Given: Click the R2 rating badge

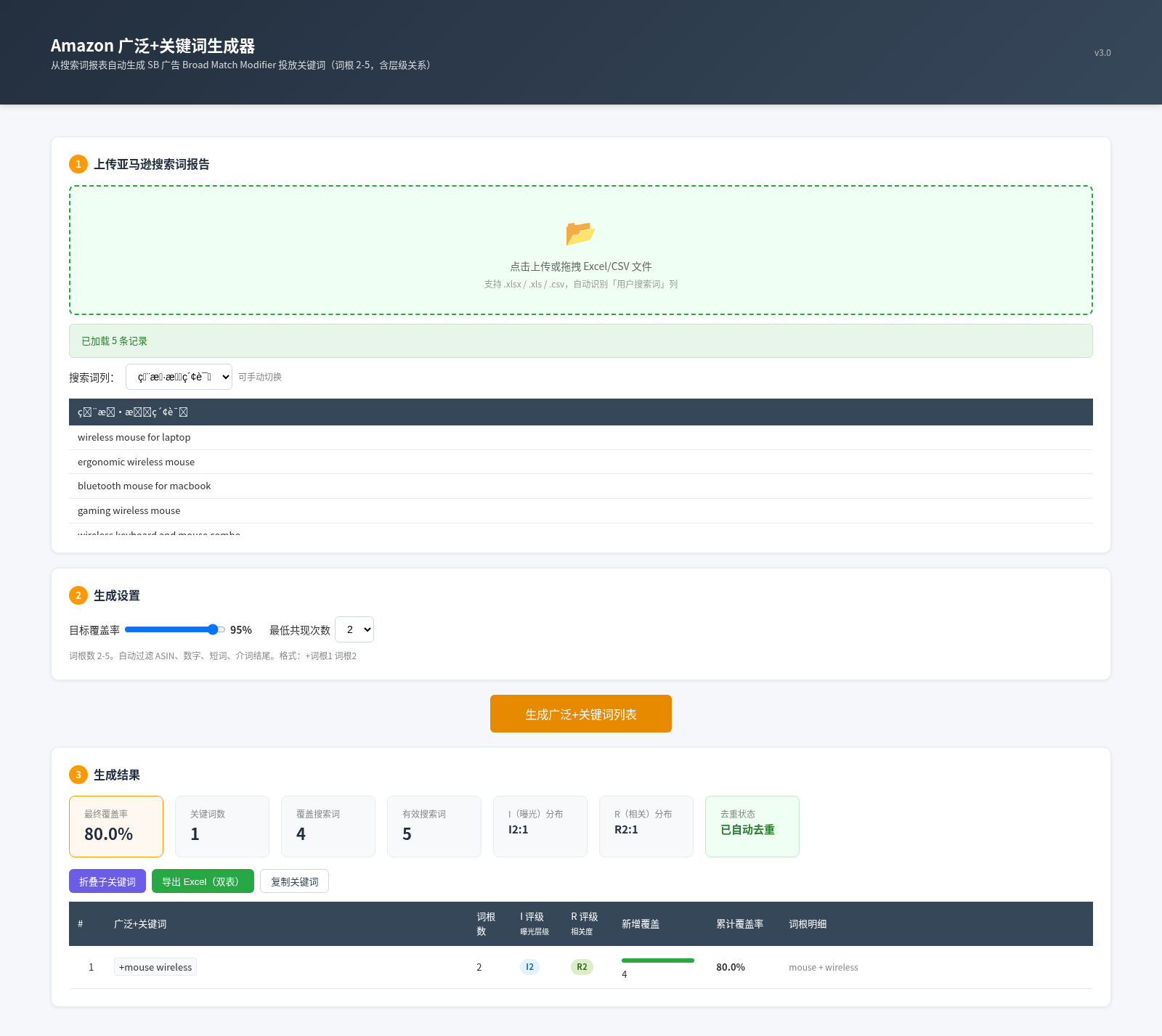Looking at the screenshot, I should coord(582,967).
